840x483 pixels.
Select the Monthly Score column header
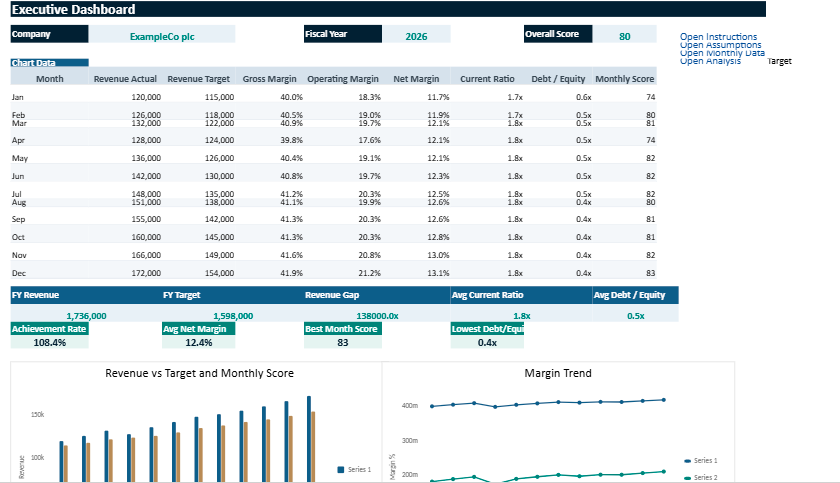(x=624, y=78)
